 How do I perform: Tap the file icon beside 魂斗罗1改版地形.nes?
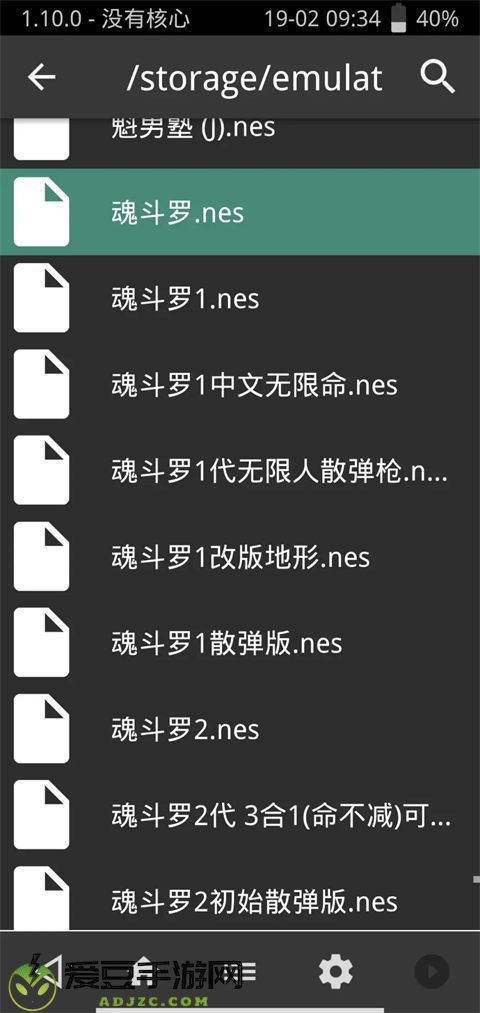(x=41, y=557)
